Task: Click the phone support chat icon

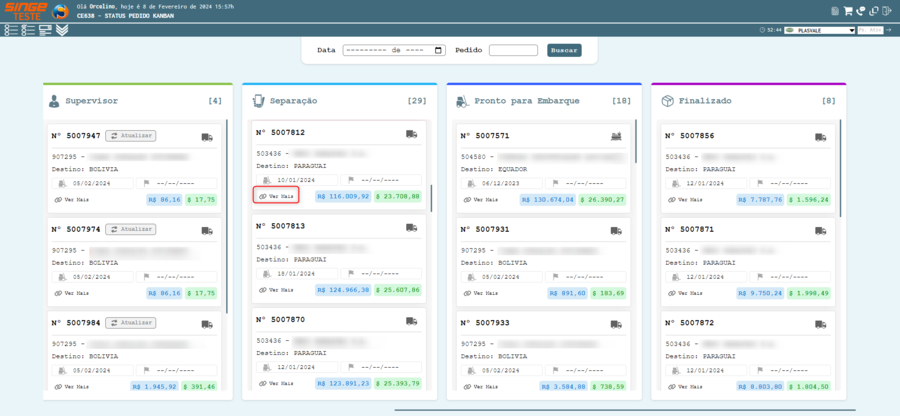Action: (x=861, y=12)
